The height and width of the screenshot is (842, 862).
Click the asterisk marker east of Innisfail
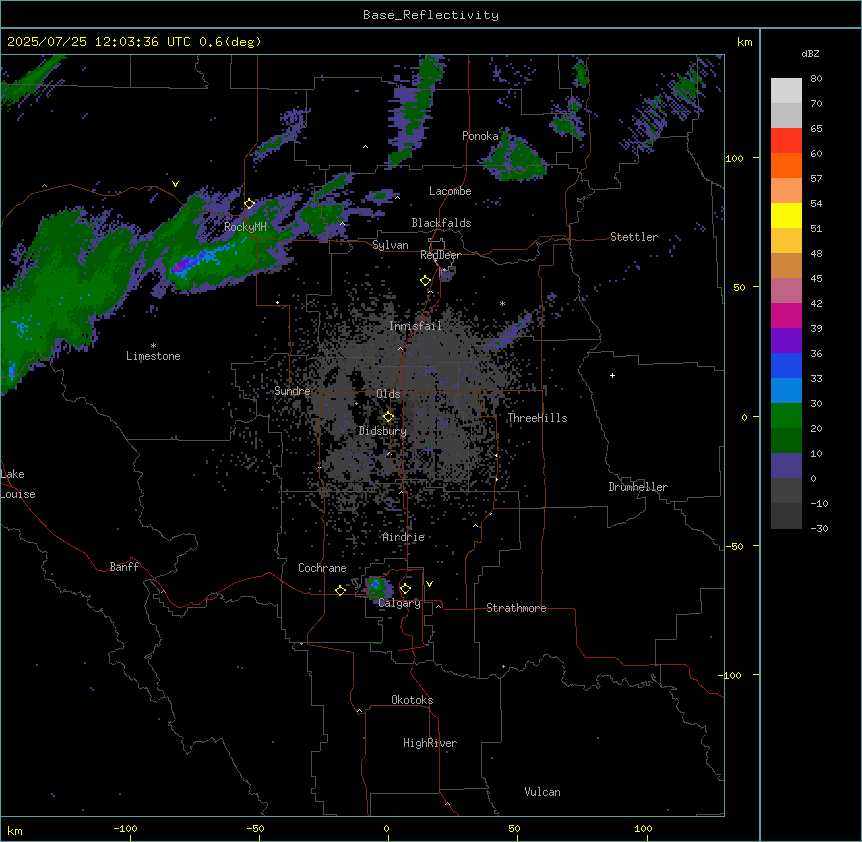502,303
